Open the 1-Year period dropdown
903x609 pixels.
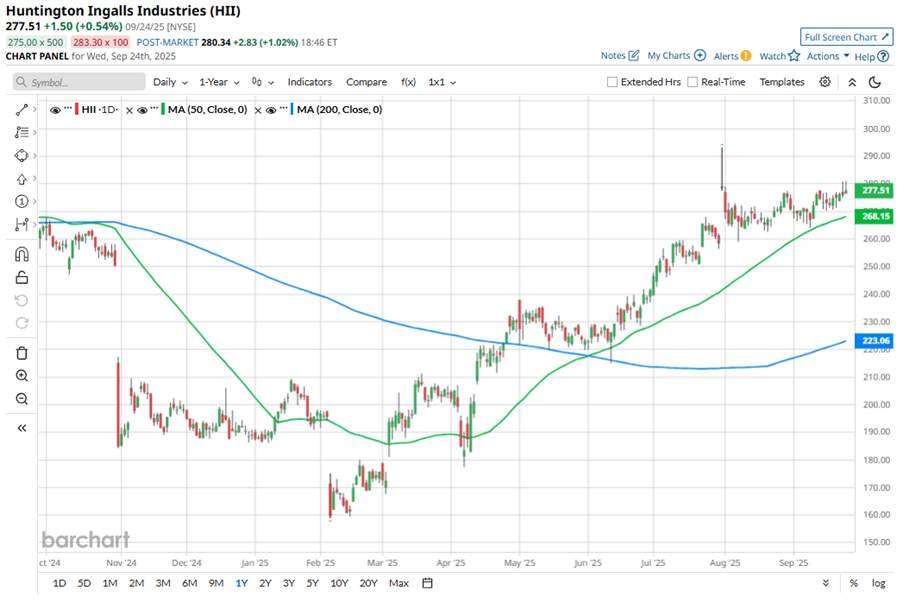tap(219, 82)
